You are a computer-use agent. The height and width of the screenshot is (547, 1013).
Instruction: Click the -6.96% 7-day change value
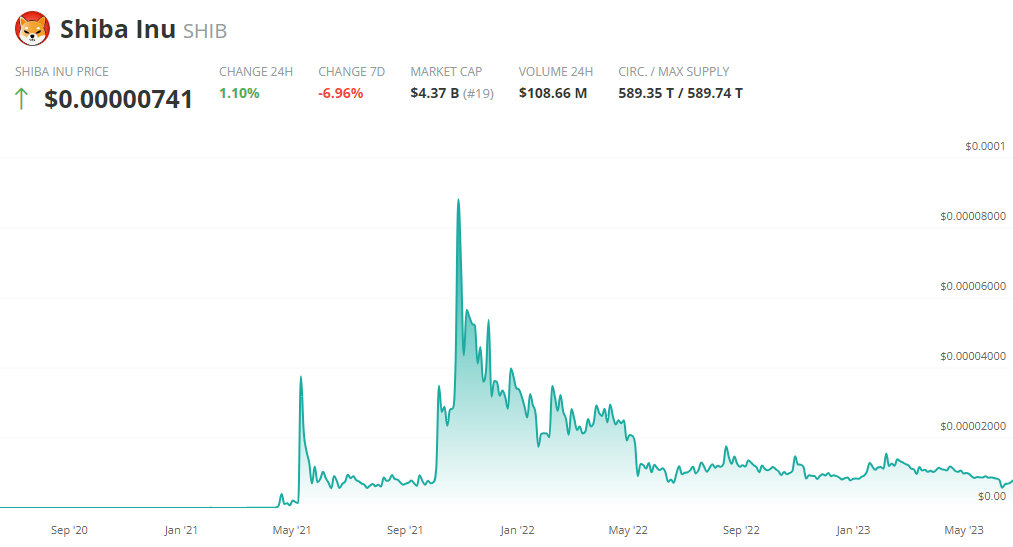(341, 93)
